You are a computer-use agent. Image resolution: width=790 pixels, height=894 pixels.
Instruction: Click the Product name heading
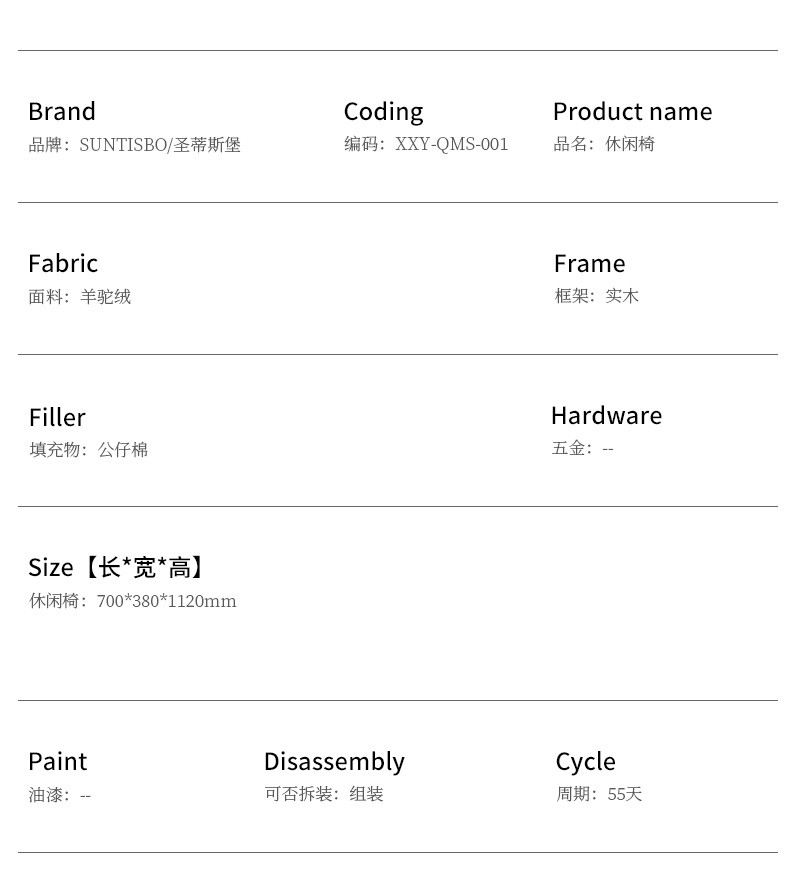pyautogui.click(x=633, y=111)
